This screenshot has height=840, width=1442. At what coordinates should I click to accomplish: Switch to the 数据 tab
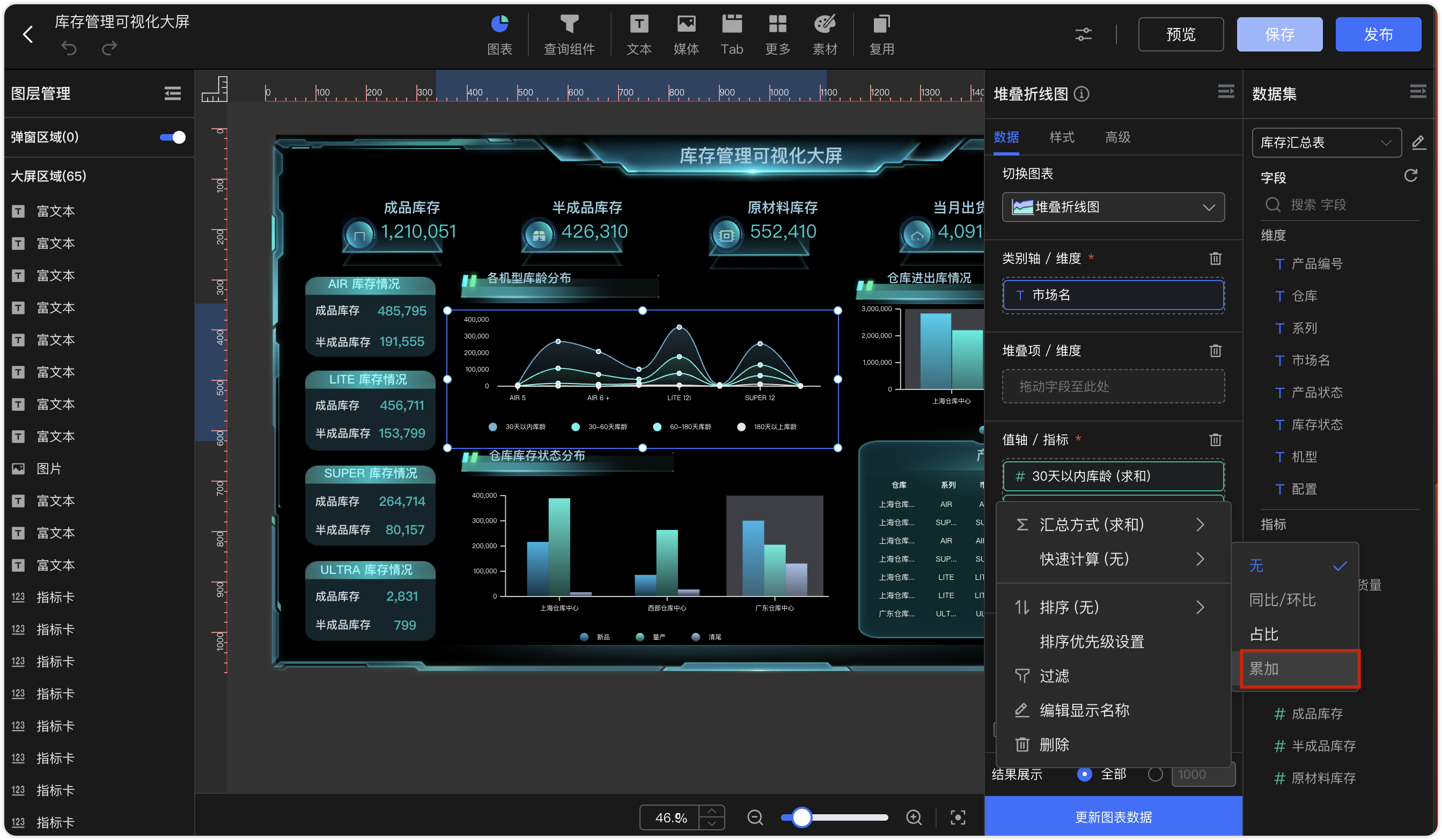click(x=1006, y=137)
